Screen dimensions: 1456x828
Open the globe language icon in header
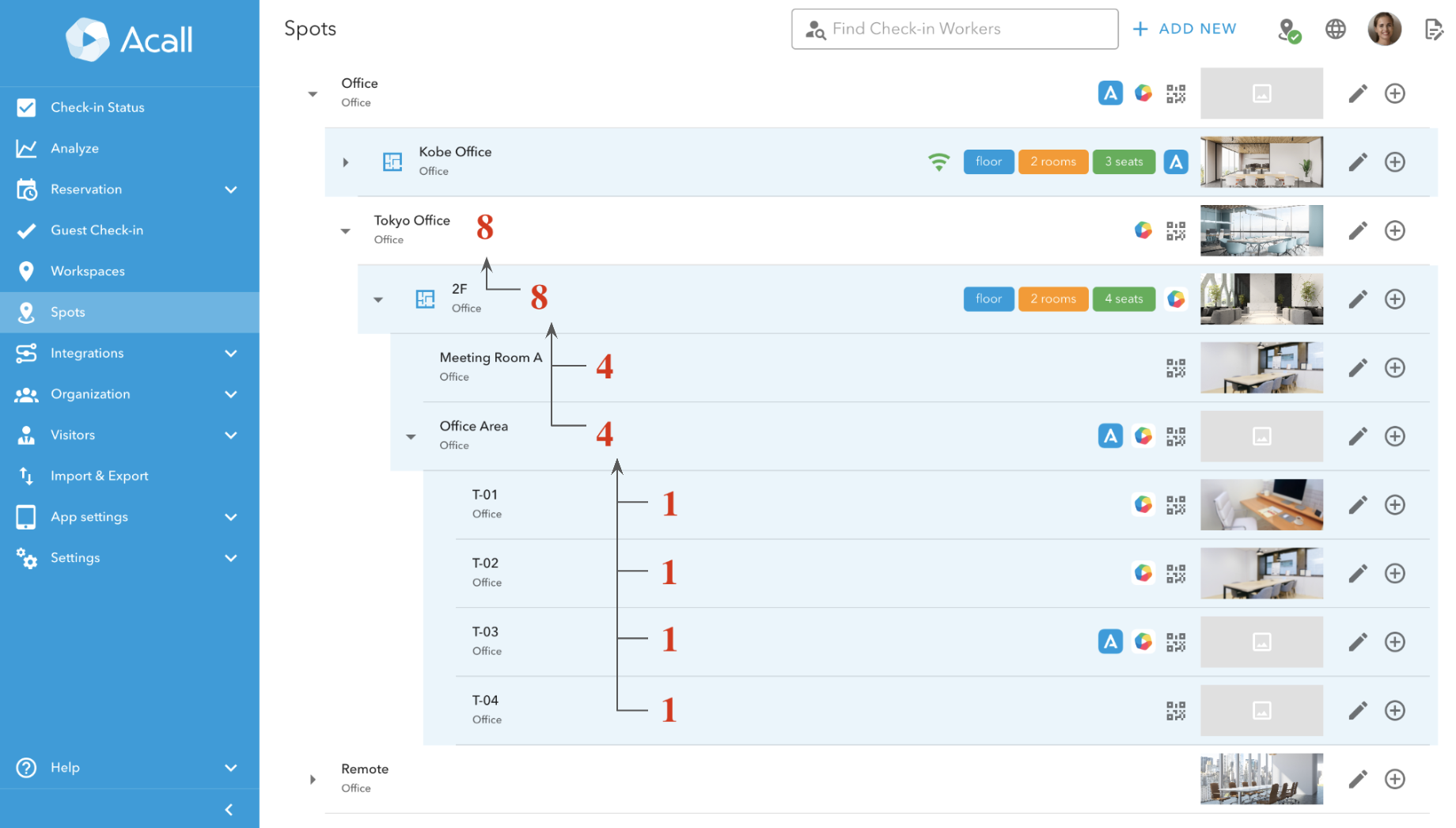[1335, 29]
